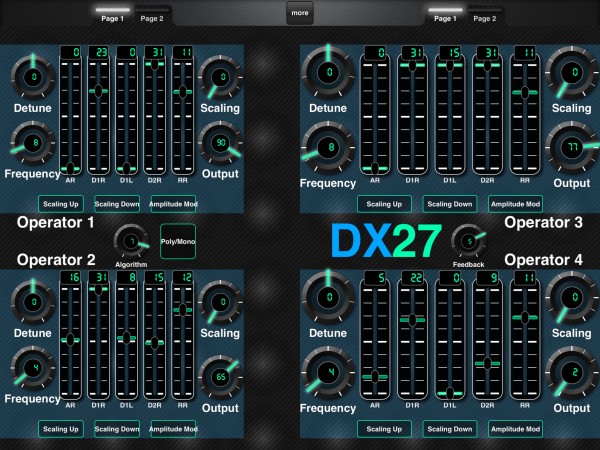Click Operator 2 Scaling knob
Image resolution: width=600 pixels, height=450 pixels.
point(220,302)
